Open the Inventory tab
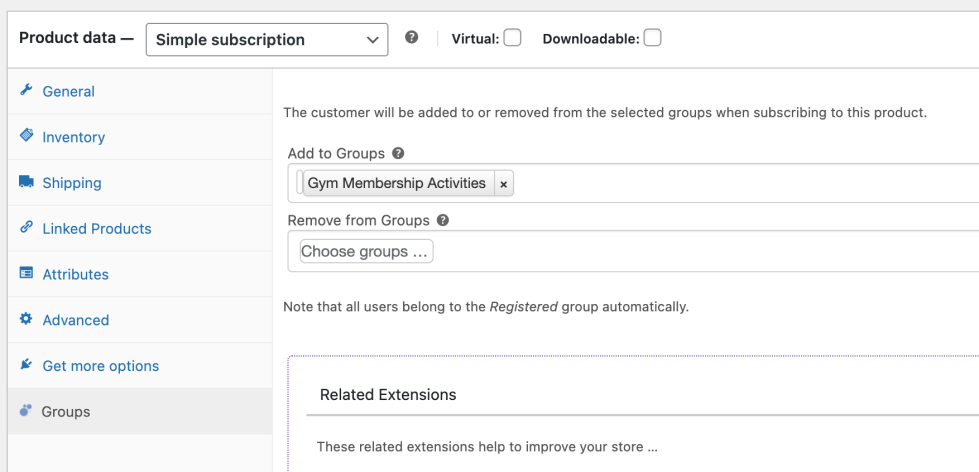Viewport: 979px width, 472px height. [x=73, y=137]
